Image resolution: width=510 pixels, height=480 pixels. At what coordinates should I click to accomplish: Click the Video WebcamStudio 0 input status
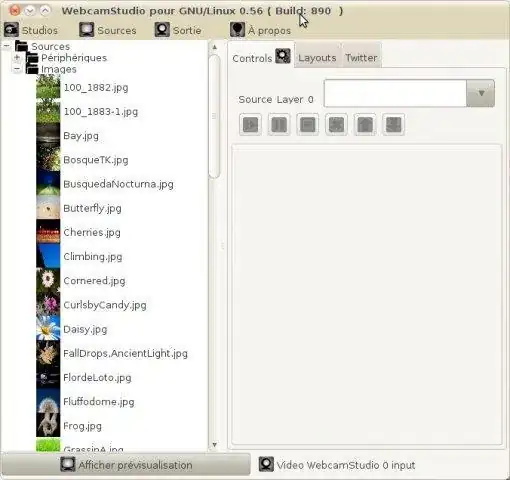click(337, 465)
